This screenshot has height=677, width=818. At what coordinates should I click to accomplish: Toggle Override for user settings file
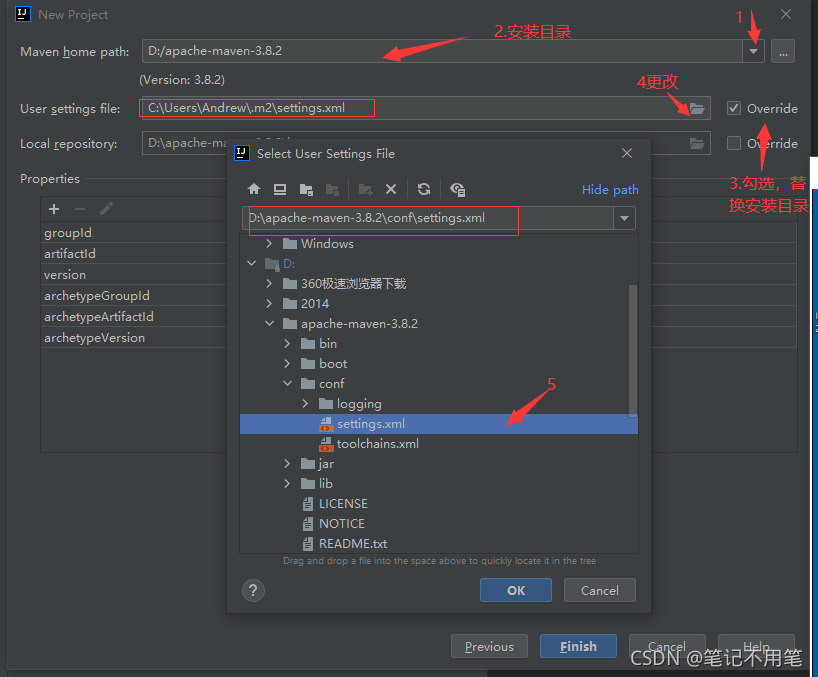734,108
